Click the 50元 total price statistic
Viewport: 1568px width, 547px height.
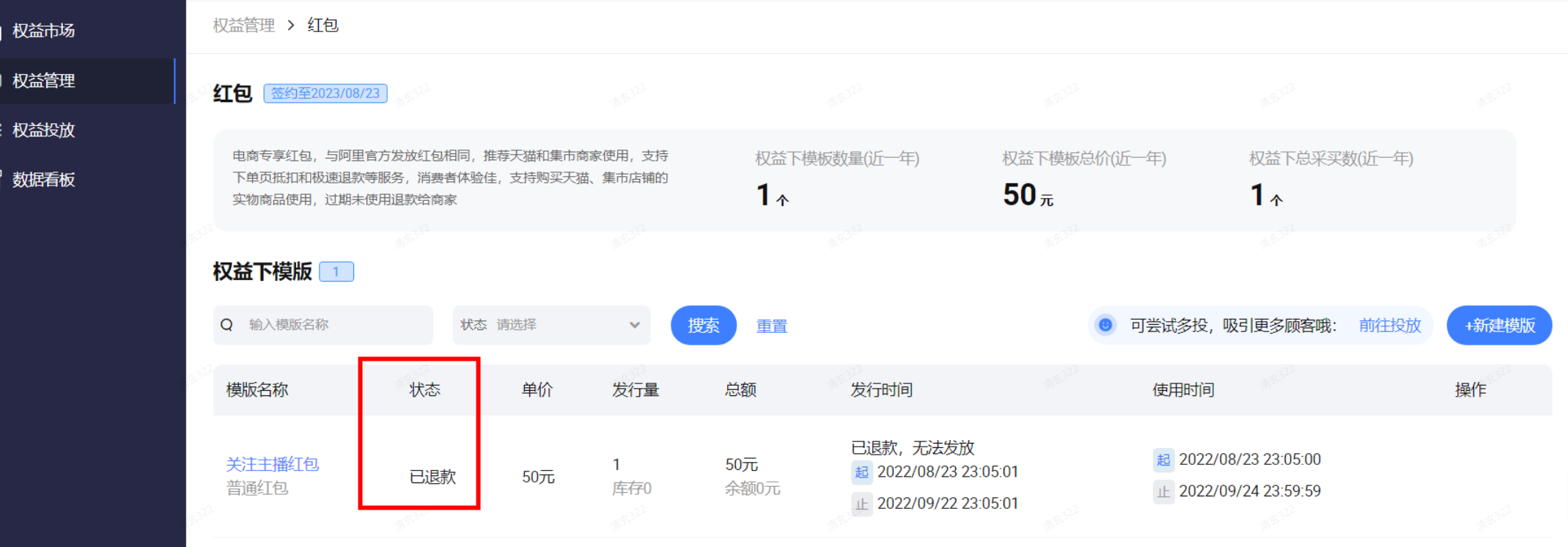[x=1028, y=195]
